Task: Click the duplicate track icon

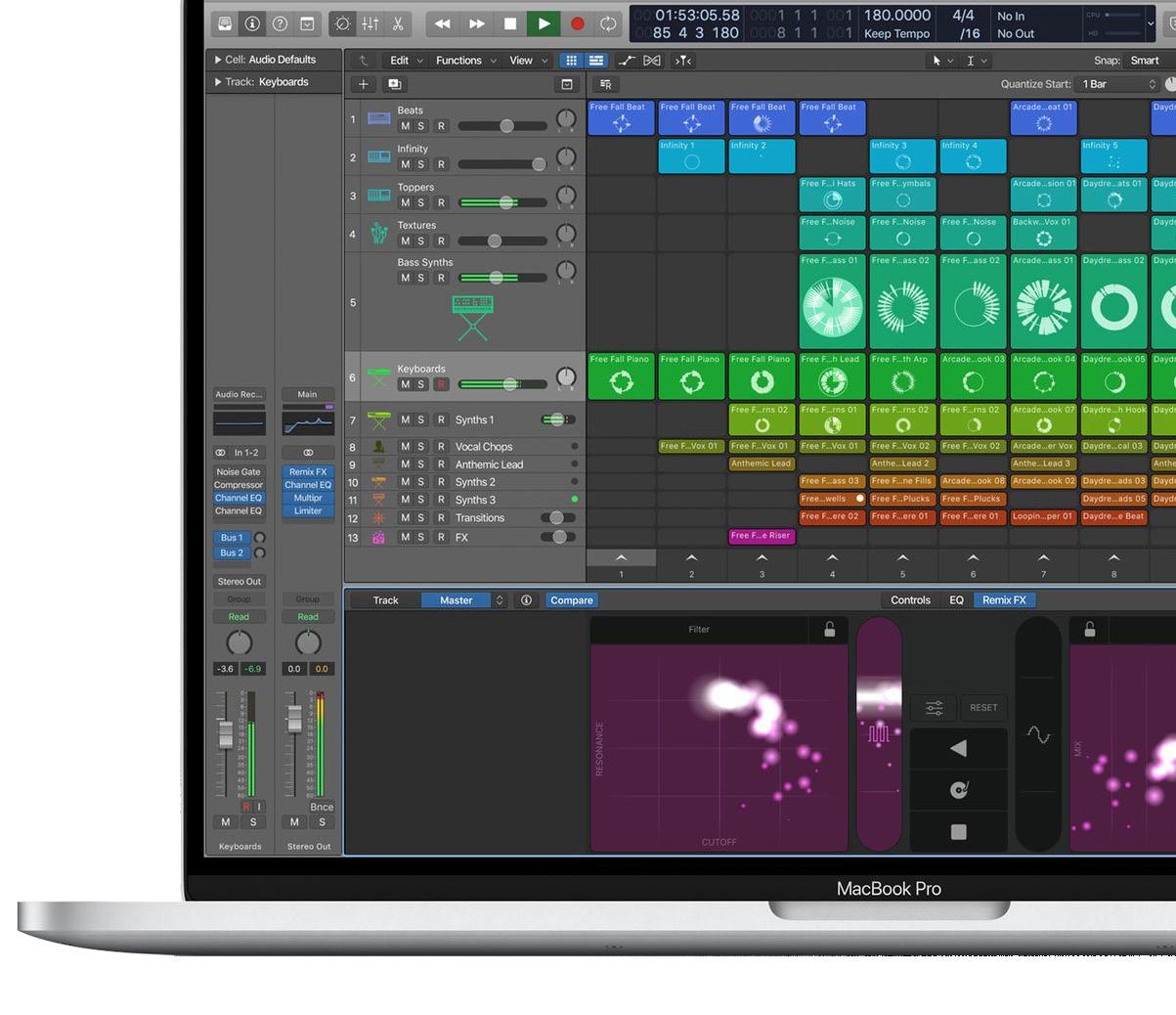Action: click(395, 85)
